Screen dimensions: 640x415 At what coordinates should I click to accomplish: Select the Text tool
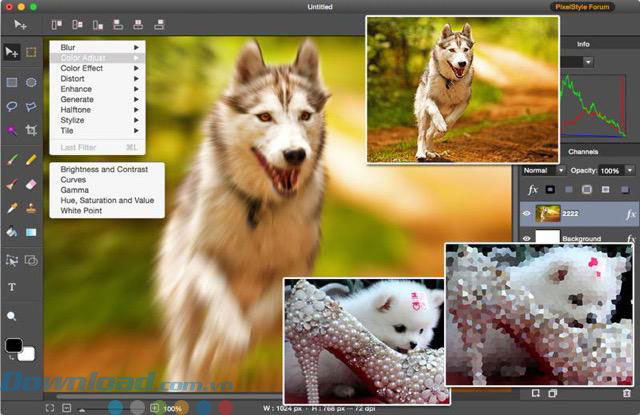[x=12, y=287]
